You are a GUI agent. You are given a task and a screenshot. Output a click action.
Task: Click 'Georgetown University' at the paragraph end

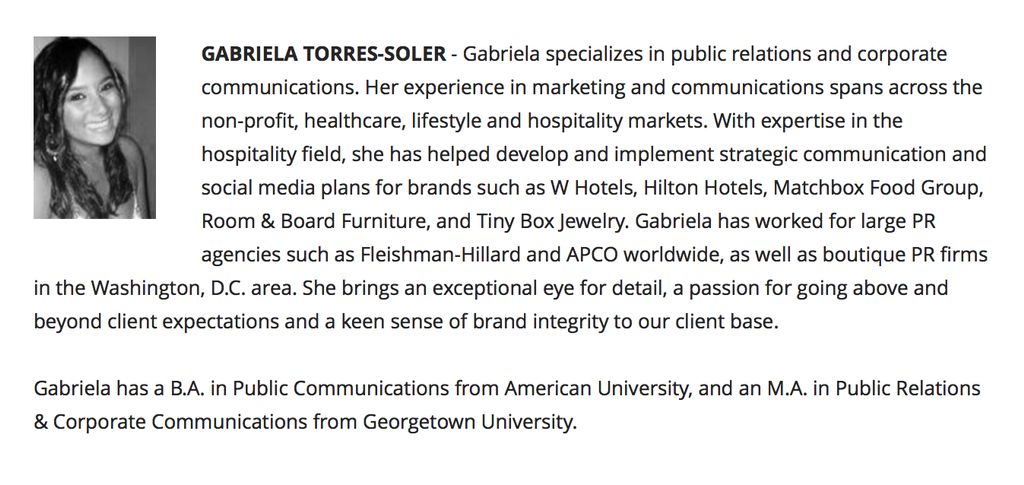(470, 423)
